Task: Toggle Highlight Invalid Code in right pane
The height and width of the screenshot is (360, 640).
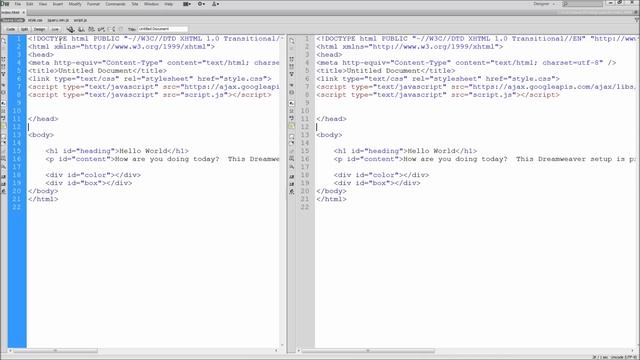Action: [x=291, y=111]
